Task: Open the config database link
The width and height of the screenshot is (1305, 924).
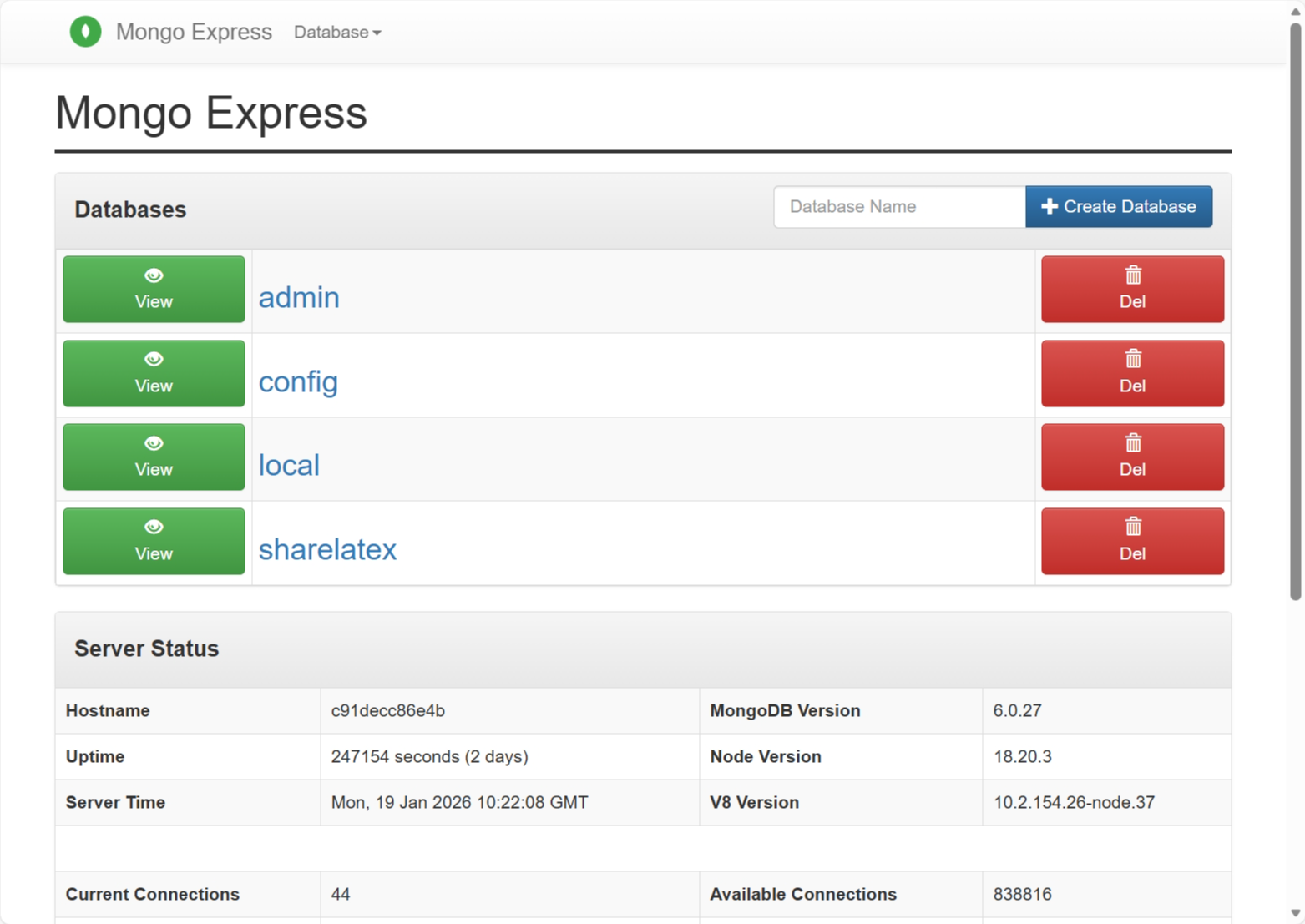Action: pos(298,382)
